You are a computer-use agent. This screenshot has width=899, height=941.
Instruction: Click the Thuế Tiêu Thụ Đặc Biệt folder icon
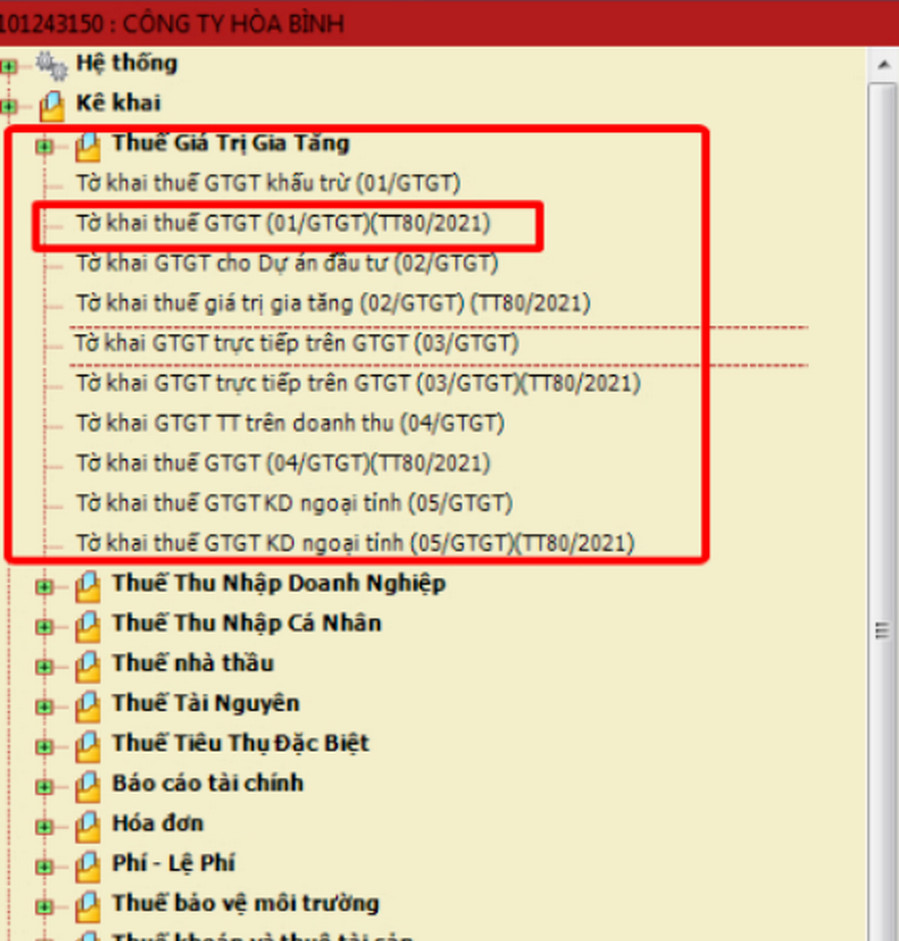click(88, 746)
